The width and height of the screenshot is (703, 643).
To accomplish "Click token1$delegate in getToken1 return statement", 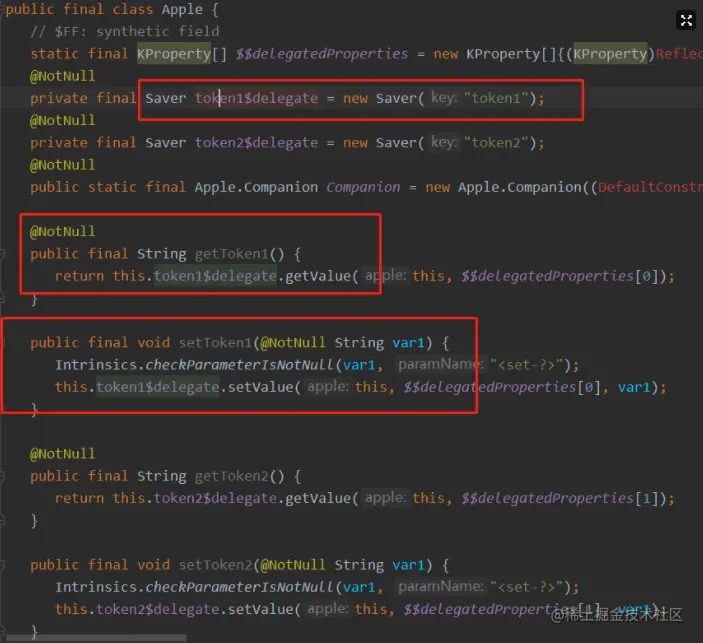I will click(x=215, y=276).
